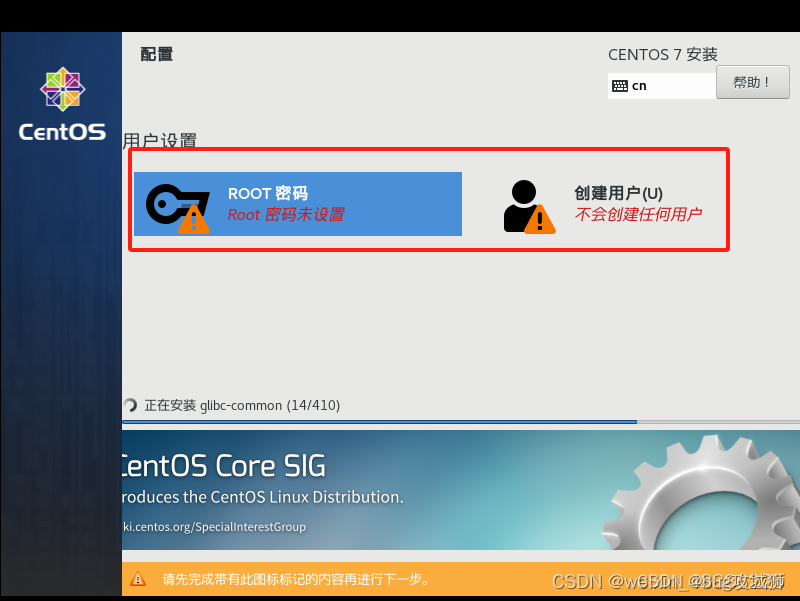Click the 配置 heading
This screenshot has height=601, width=800.
click(x=157, y=54)
